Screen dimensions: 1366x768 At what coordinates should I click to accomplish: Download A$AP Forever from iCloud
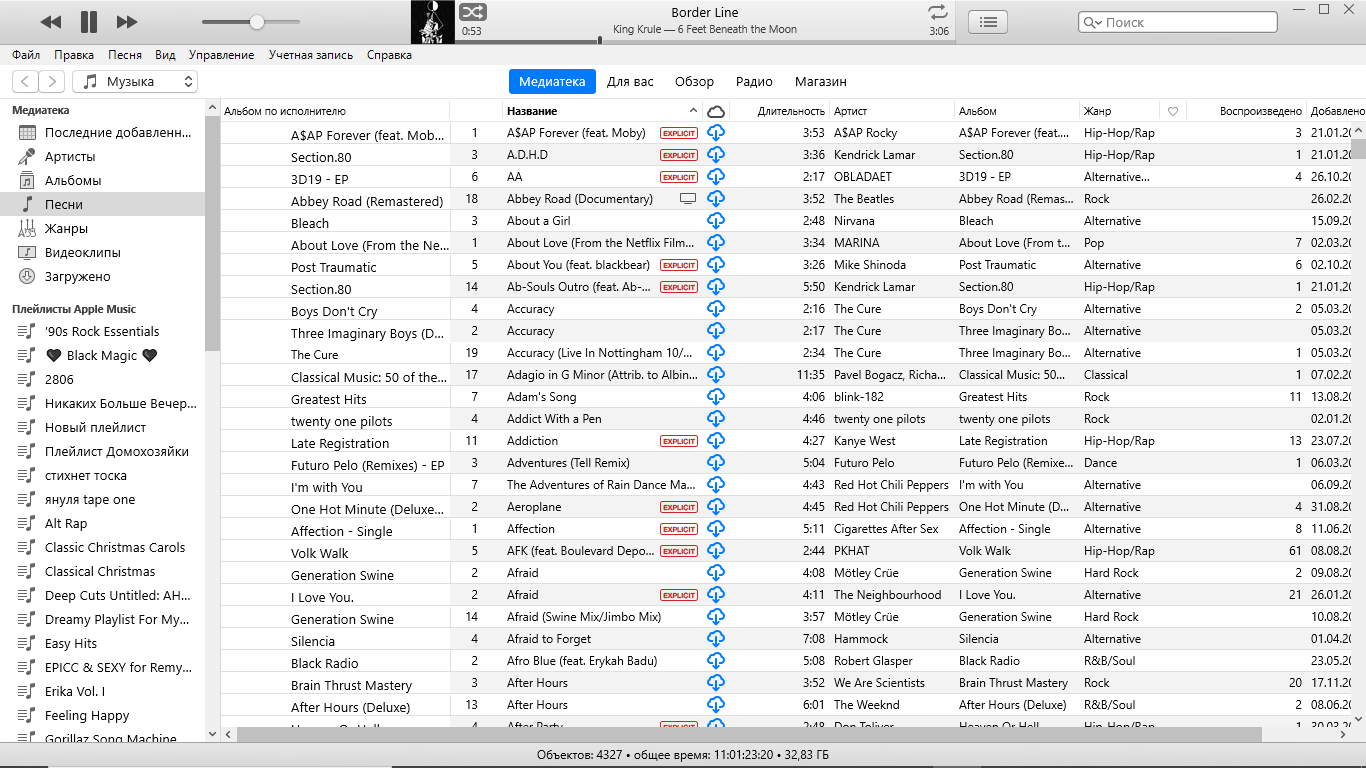click(x=716, y=133)
